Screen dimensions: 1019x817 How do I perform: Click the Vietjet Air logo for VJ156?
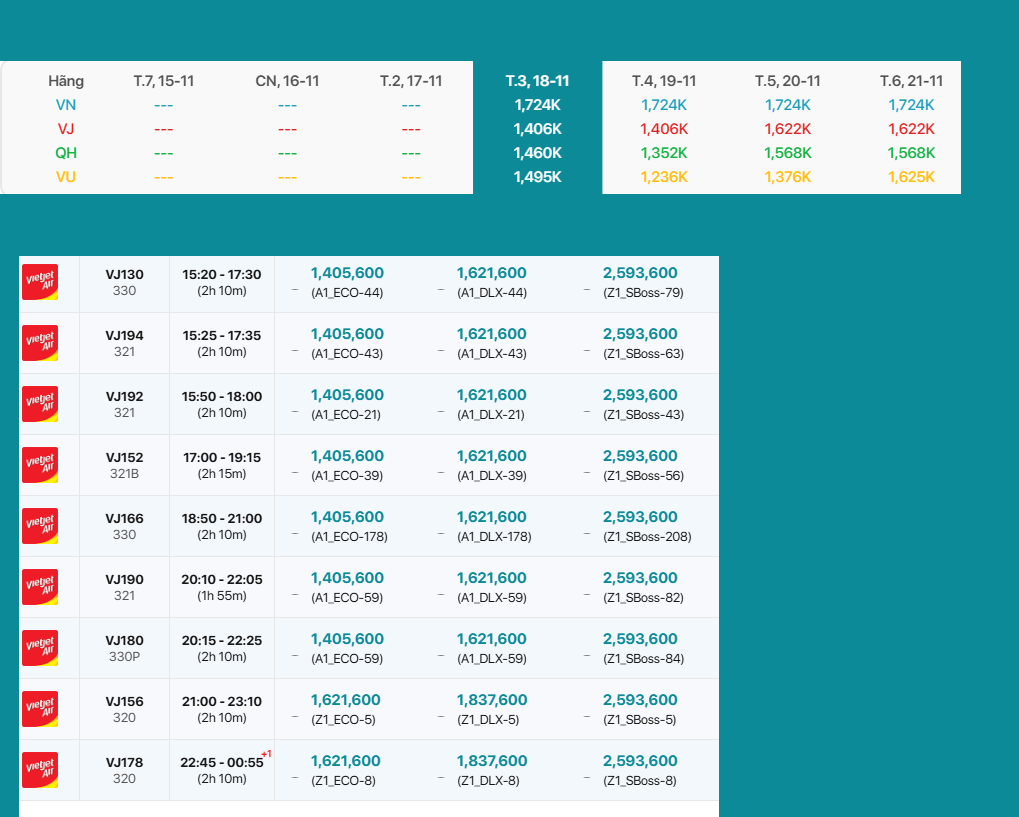(40, 709)
